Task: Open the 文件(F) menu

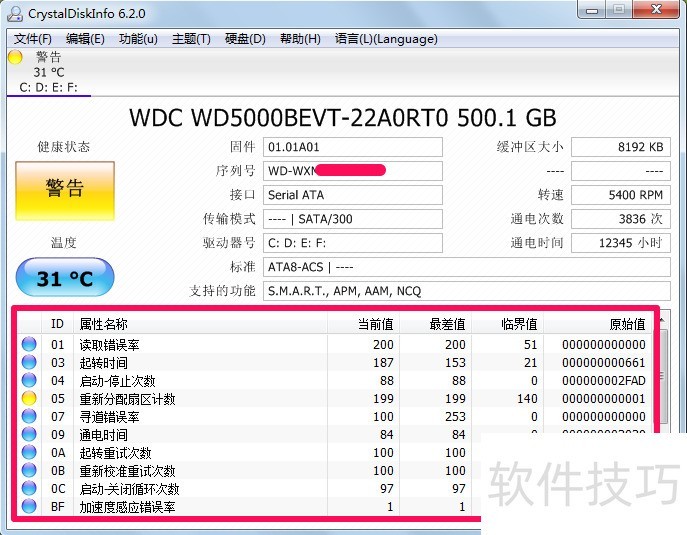Action: pyautogui.click(x=33, y=39)
